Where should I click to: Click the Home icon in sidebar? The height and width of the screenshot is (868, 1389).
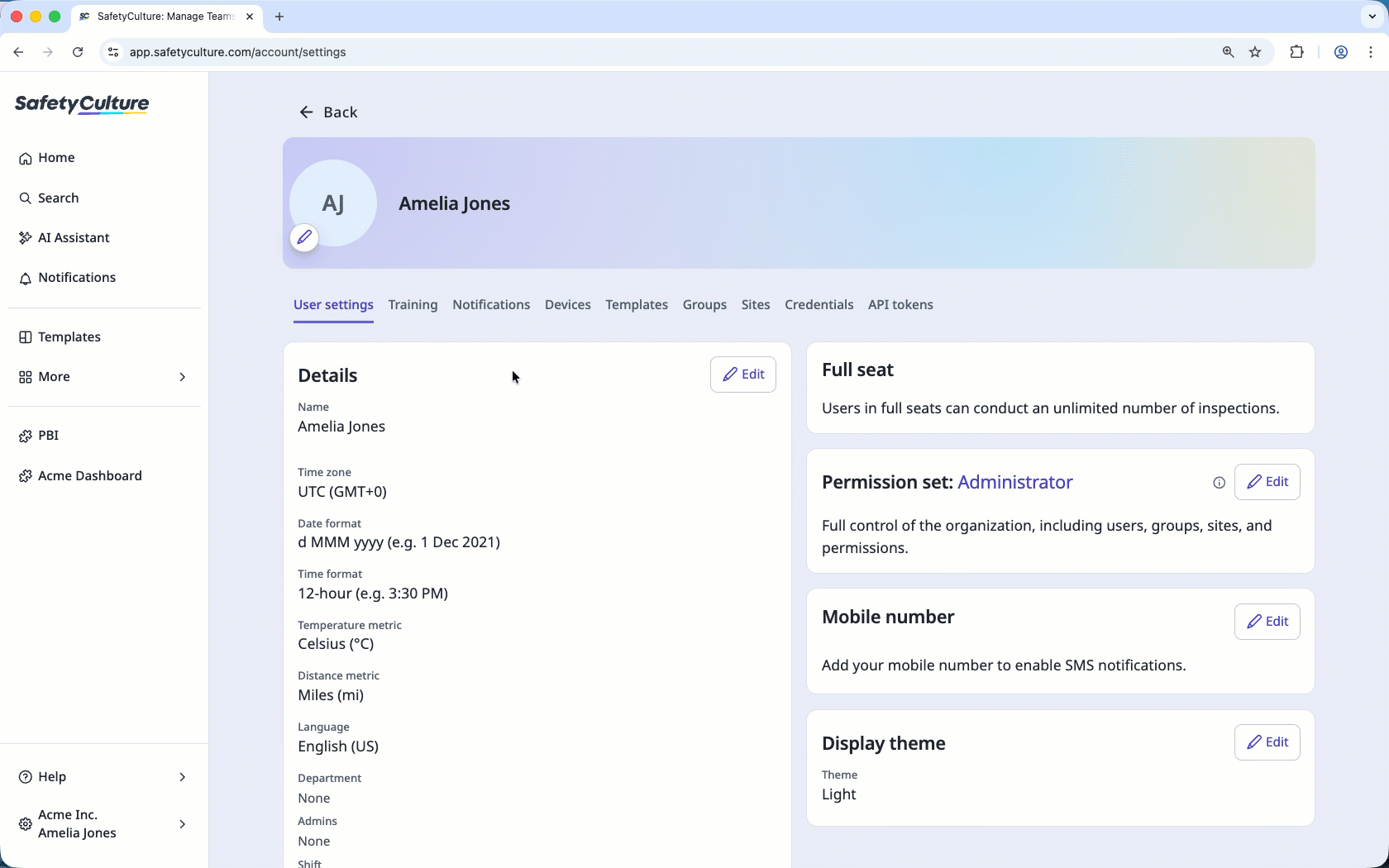pos(26,159)
